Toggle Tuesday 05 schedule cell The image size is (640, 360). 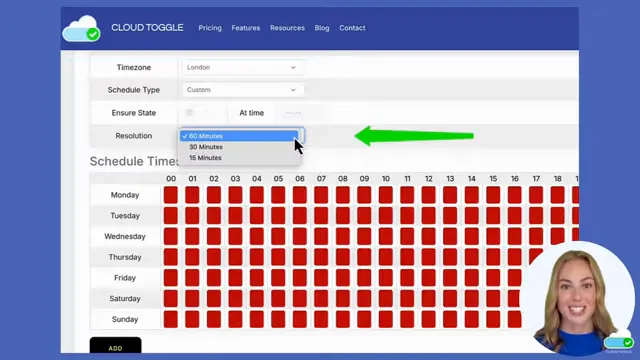coord(278,216)
